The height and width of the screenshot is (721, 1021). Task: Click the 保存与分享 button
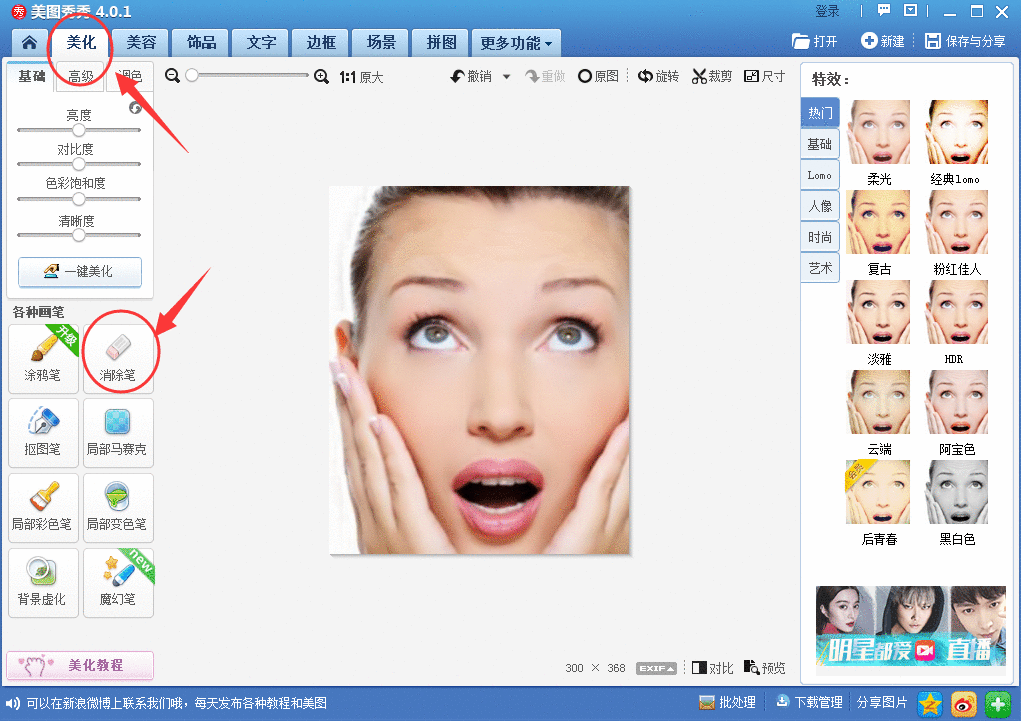pyautogui.click(x=966, y=41)
